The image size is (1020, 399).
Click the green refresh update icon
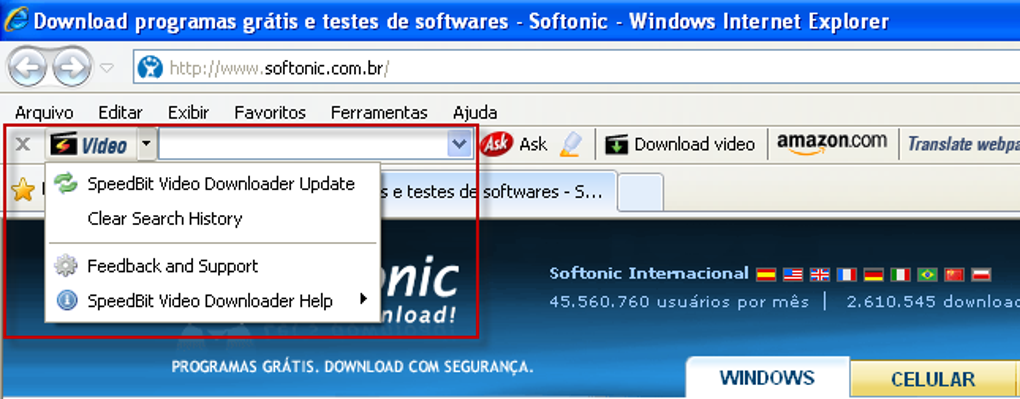66,184
